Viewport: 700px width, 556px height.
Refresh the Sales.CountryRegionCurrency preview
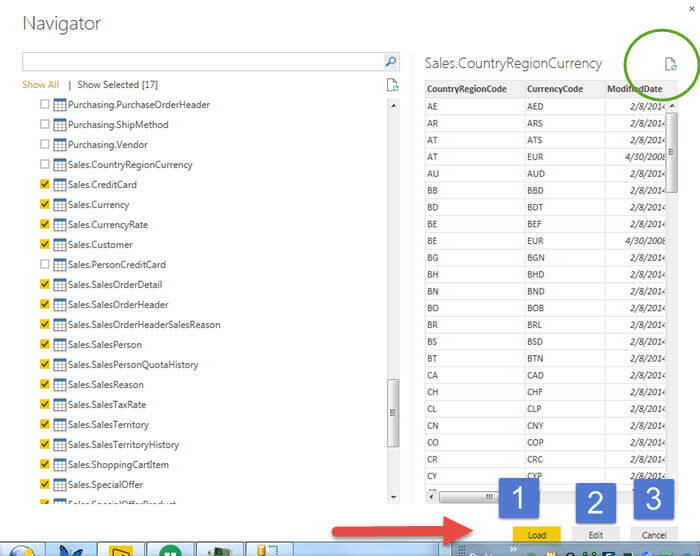point(671,64)
